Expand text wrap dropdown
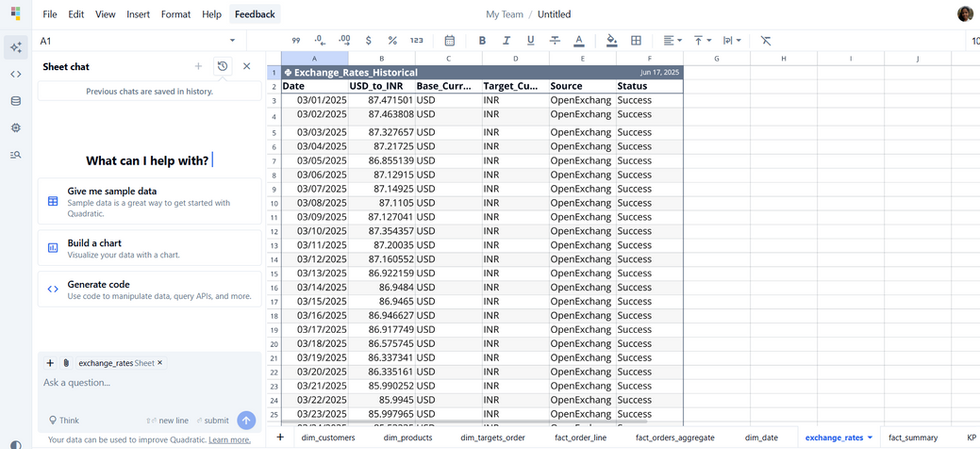Screen dimensions: 980x449 click(x=732, y=41)
